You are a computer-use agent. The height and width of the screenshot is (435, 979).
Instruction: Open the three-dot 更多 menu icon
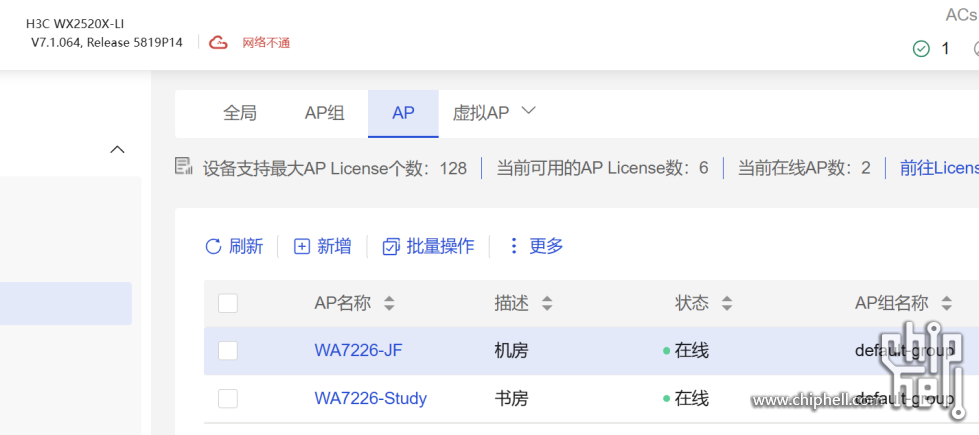pos(514,246)
